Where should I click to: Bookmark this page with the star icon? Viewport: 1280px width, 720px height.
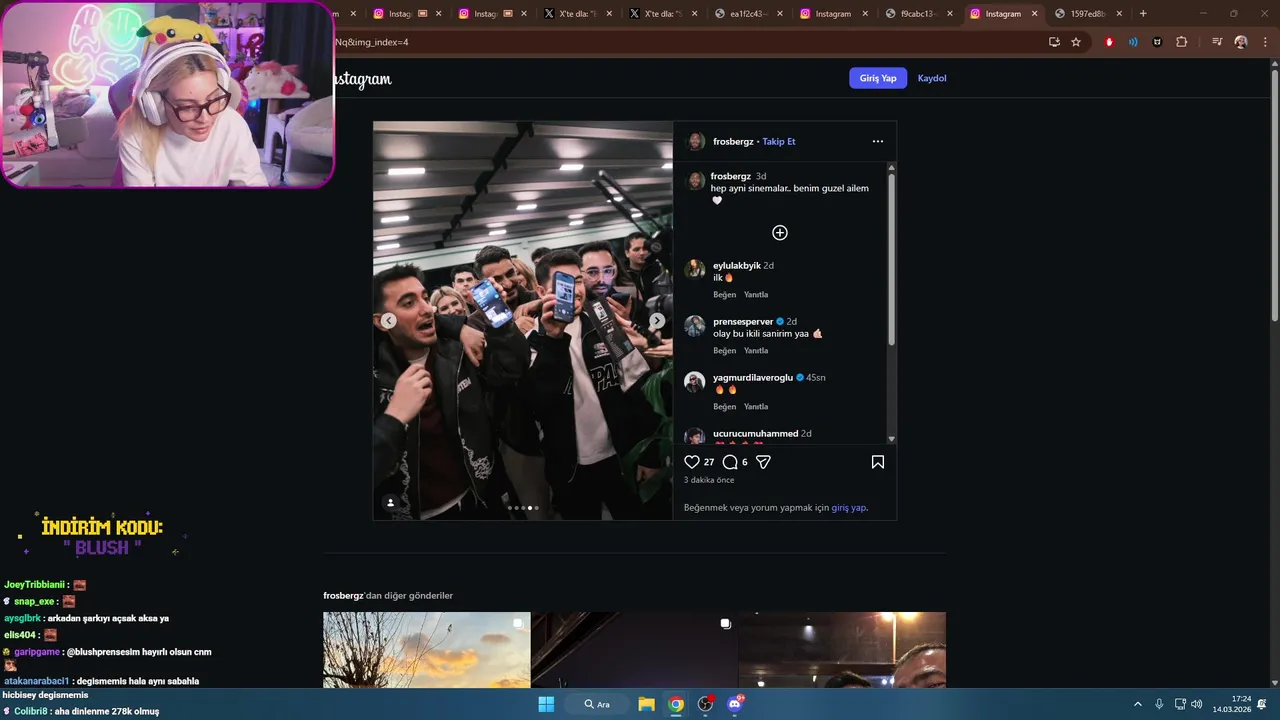pos(1076,42)
